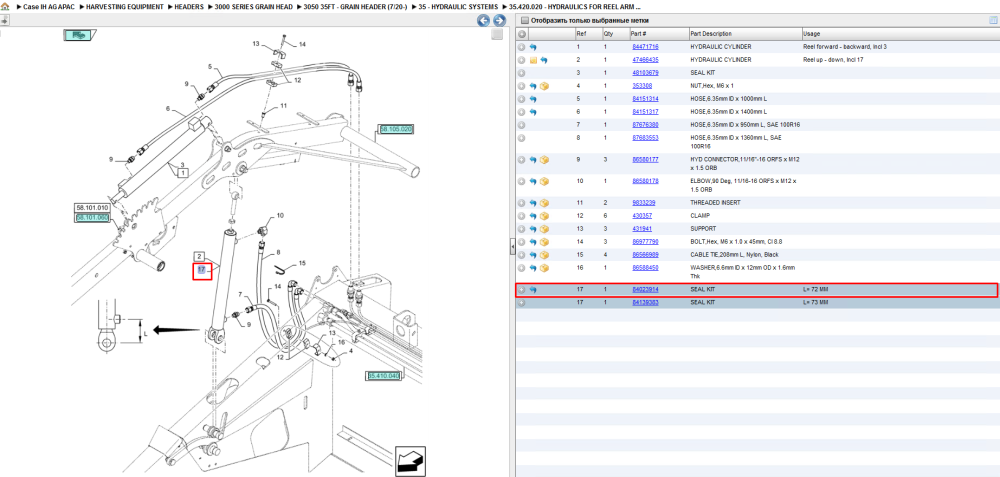Open the '3000 SERIES GRAIN HEAD' breadcrumb
1000x477 pixels.
coord(254,6)
